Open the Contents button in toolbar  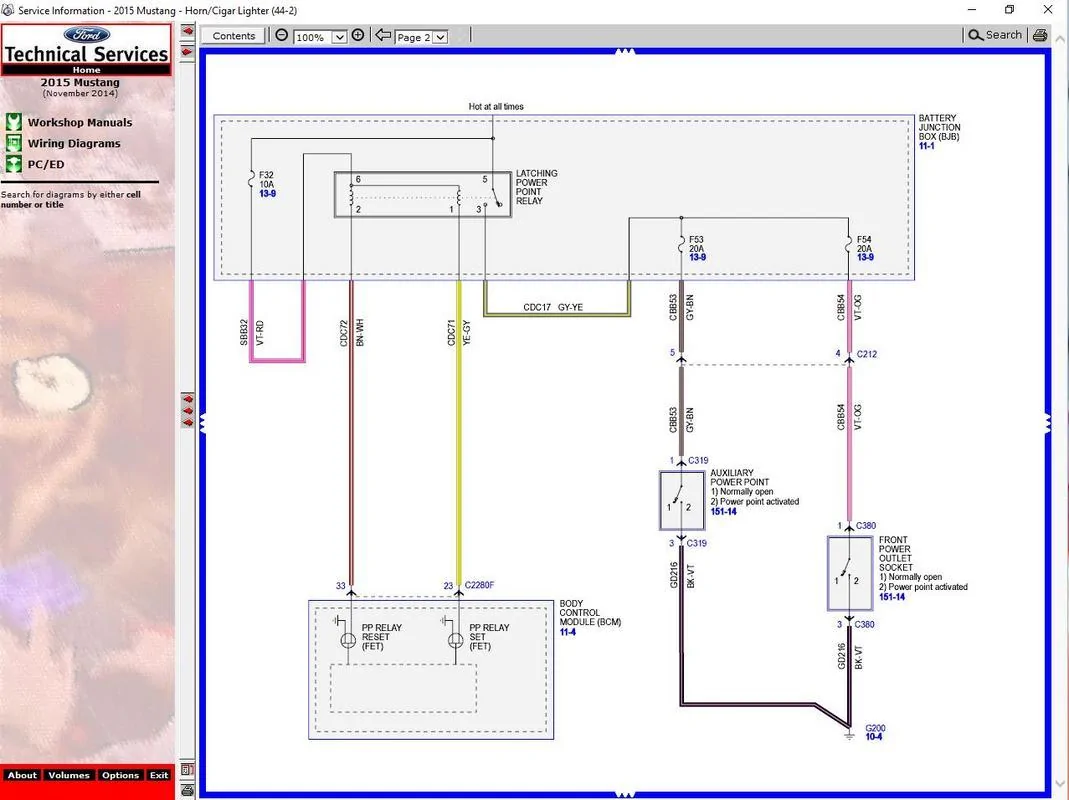pos(234,36)
